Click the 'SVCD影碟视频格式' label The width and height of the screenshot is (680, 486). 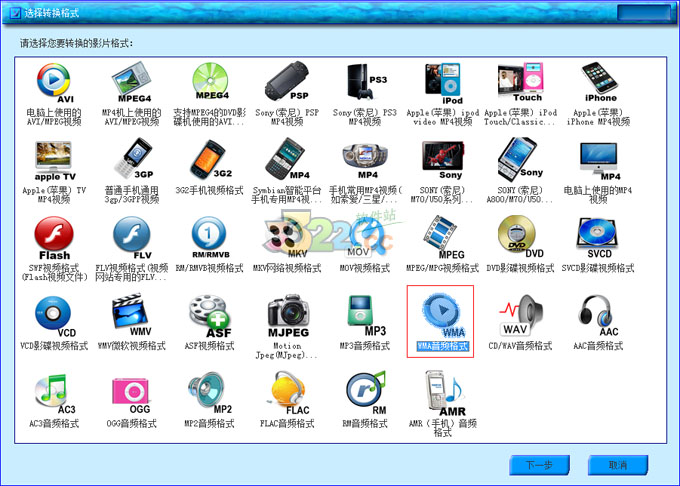pyautogui.click(x=598, y=268)
